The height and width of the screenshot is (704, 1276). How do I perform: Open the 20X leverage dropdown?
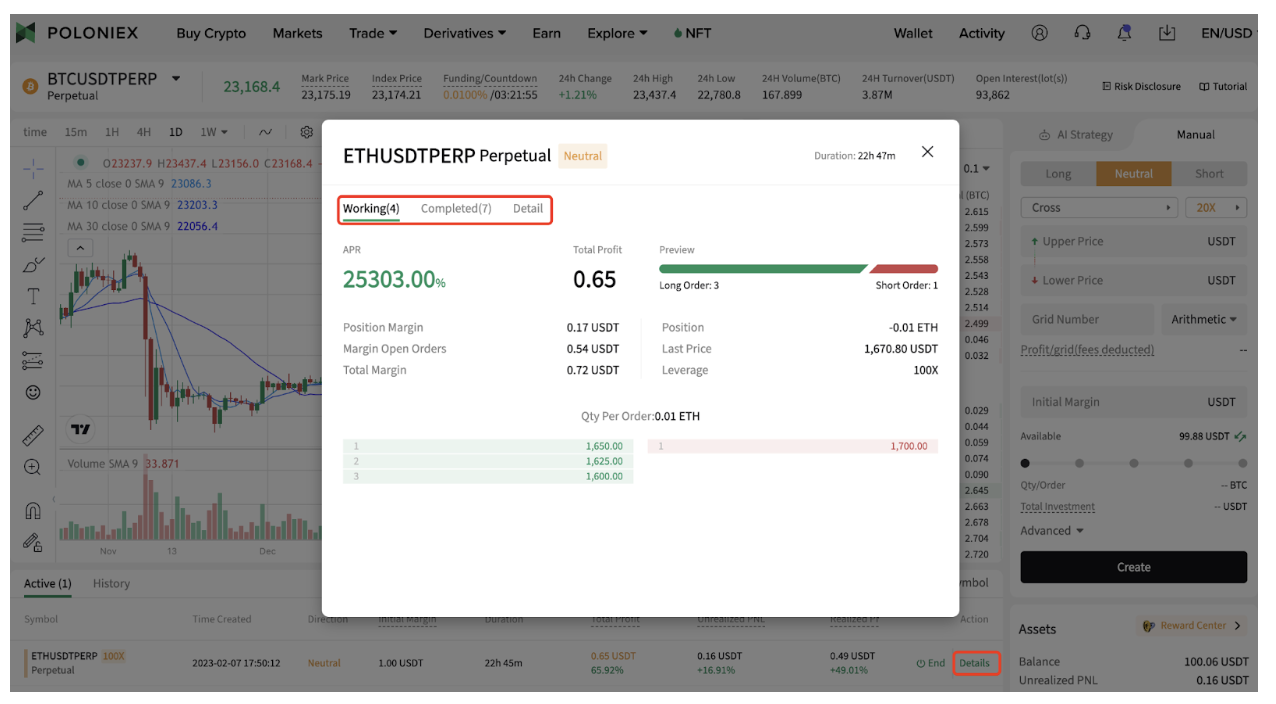coord(1217,208)
